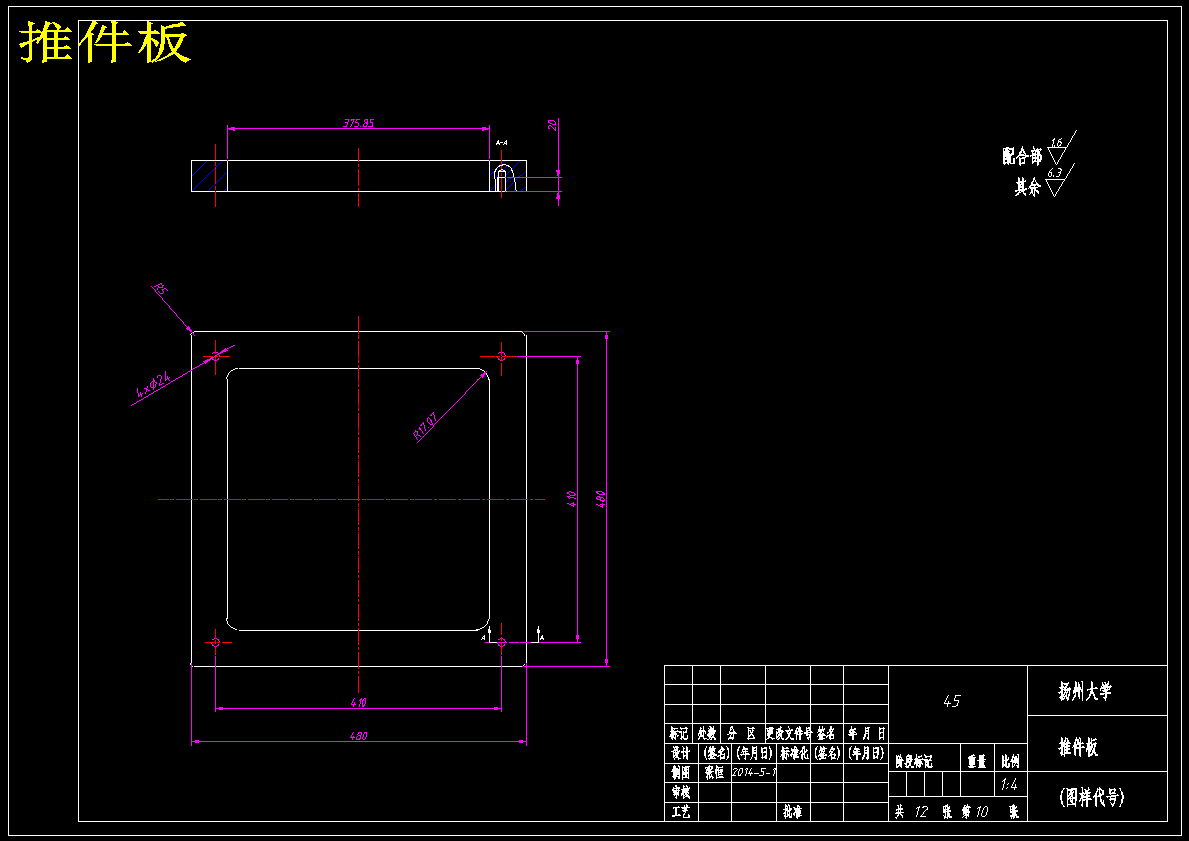Viewport: 1189px width, 841px height.
Task: Click the 重量 header cell
Action: pos(977,761)
